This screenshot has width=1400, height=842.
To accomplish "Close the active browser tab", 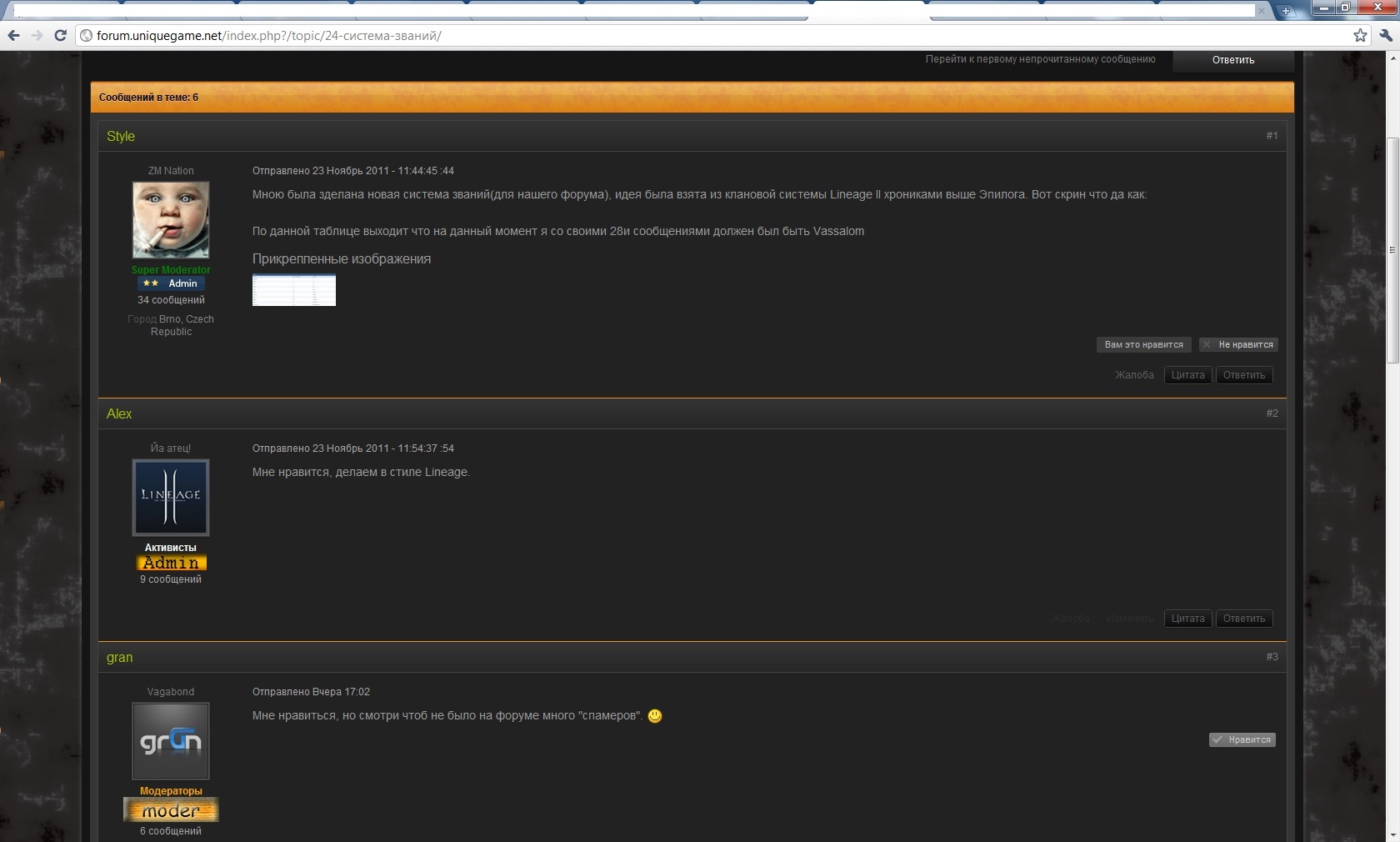I will click(x=1262, y=11).
